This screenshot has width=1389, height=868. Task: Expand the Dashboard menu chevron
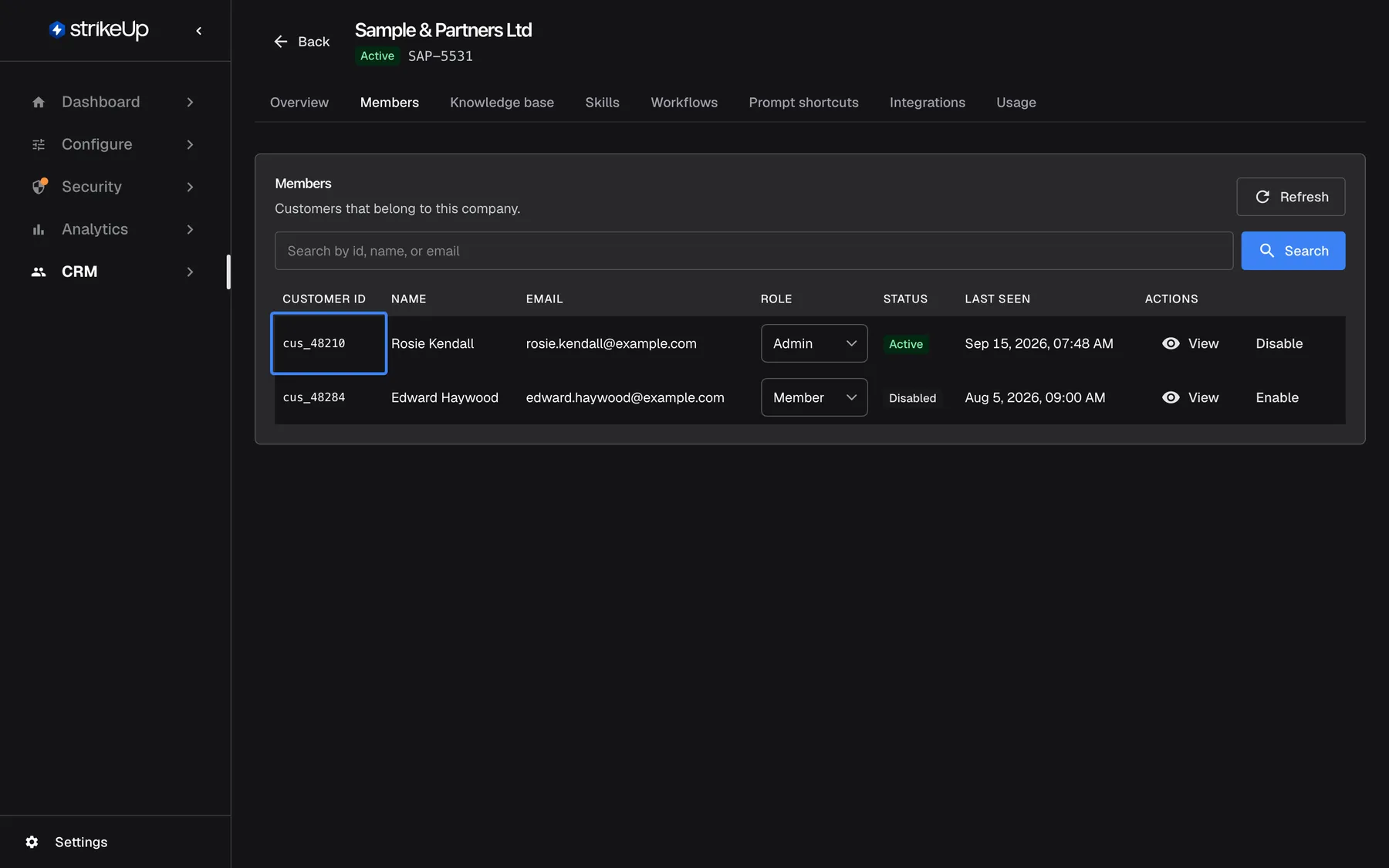click(x=190, y=102)
